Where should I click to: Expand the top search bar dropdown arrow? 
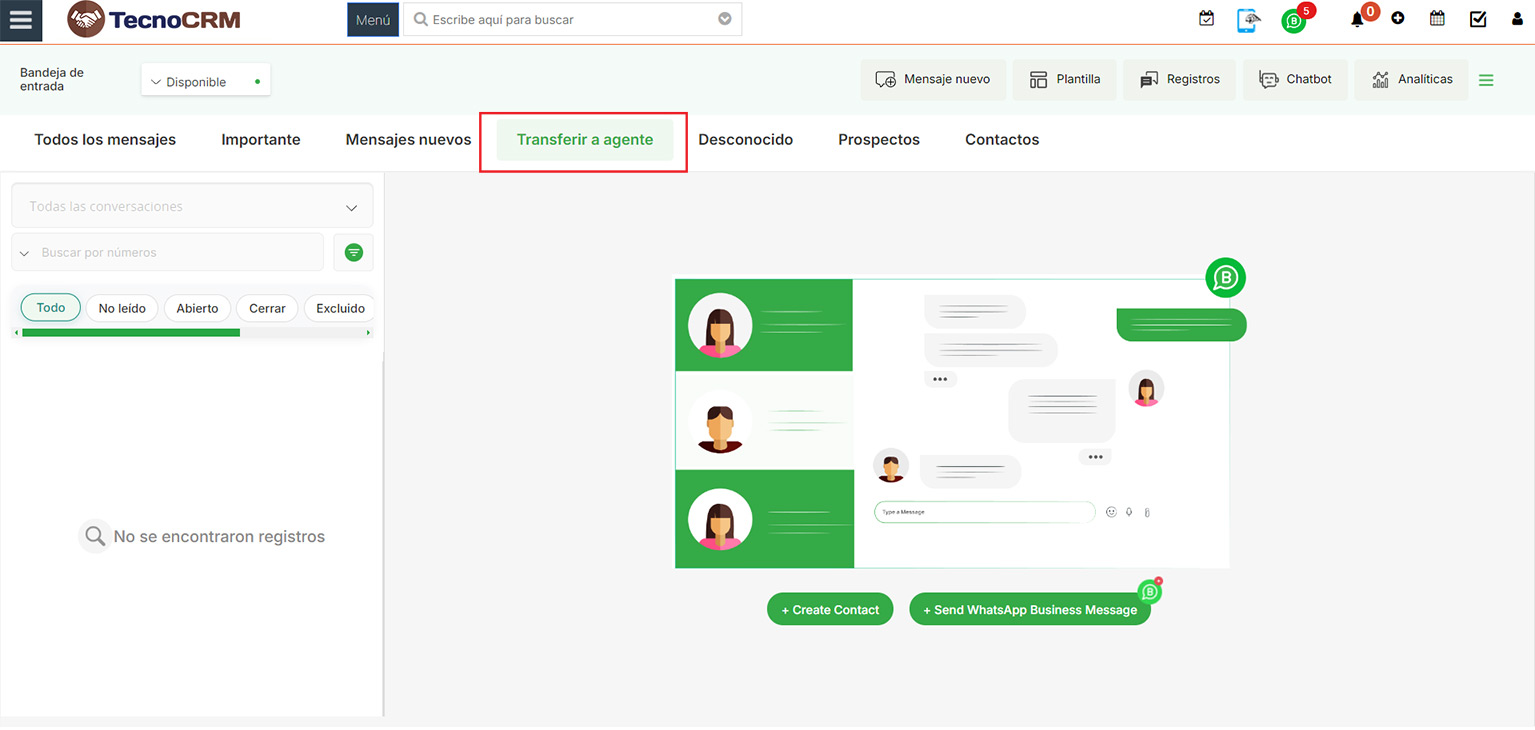[725, 19]
